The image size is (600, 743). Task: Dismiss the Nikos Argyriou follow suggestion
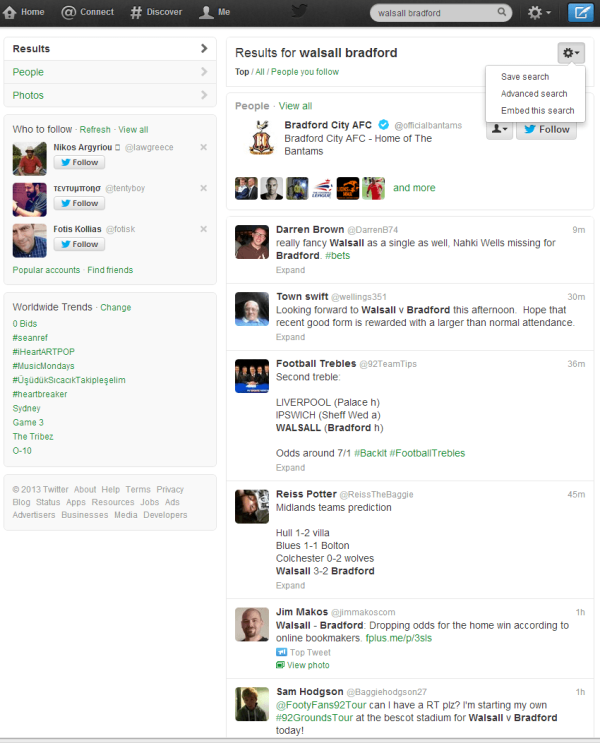pos(203,147)
